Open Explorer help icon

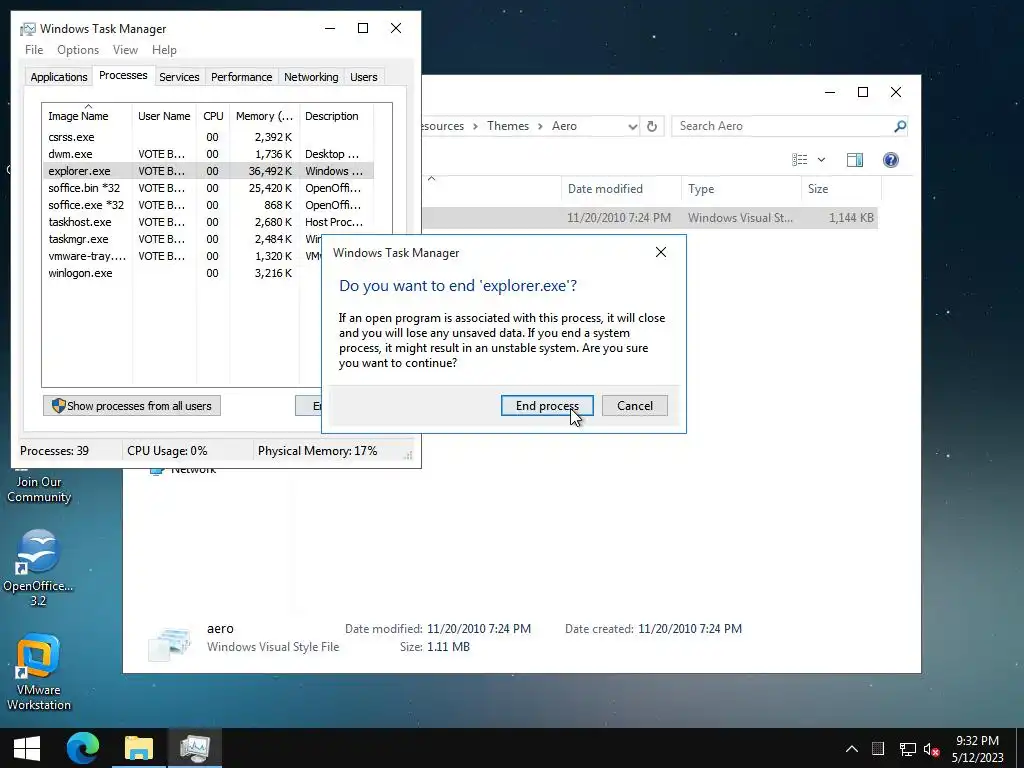pyautogui.click(x=891, y=159)
